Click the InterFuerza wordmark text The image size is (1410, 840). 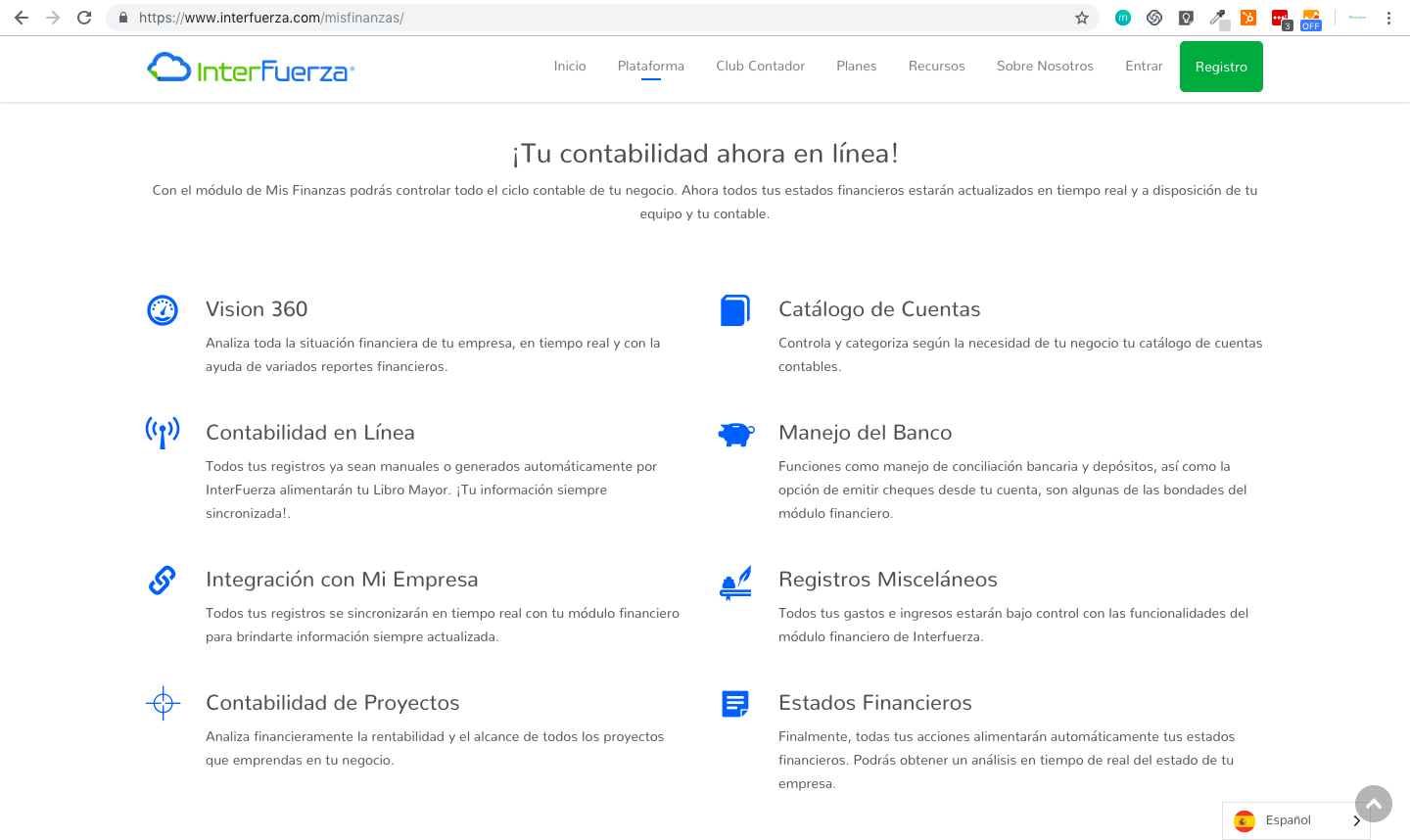tap(273, 71)
